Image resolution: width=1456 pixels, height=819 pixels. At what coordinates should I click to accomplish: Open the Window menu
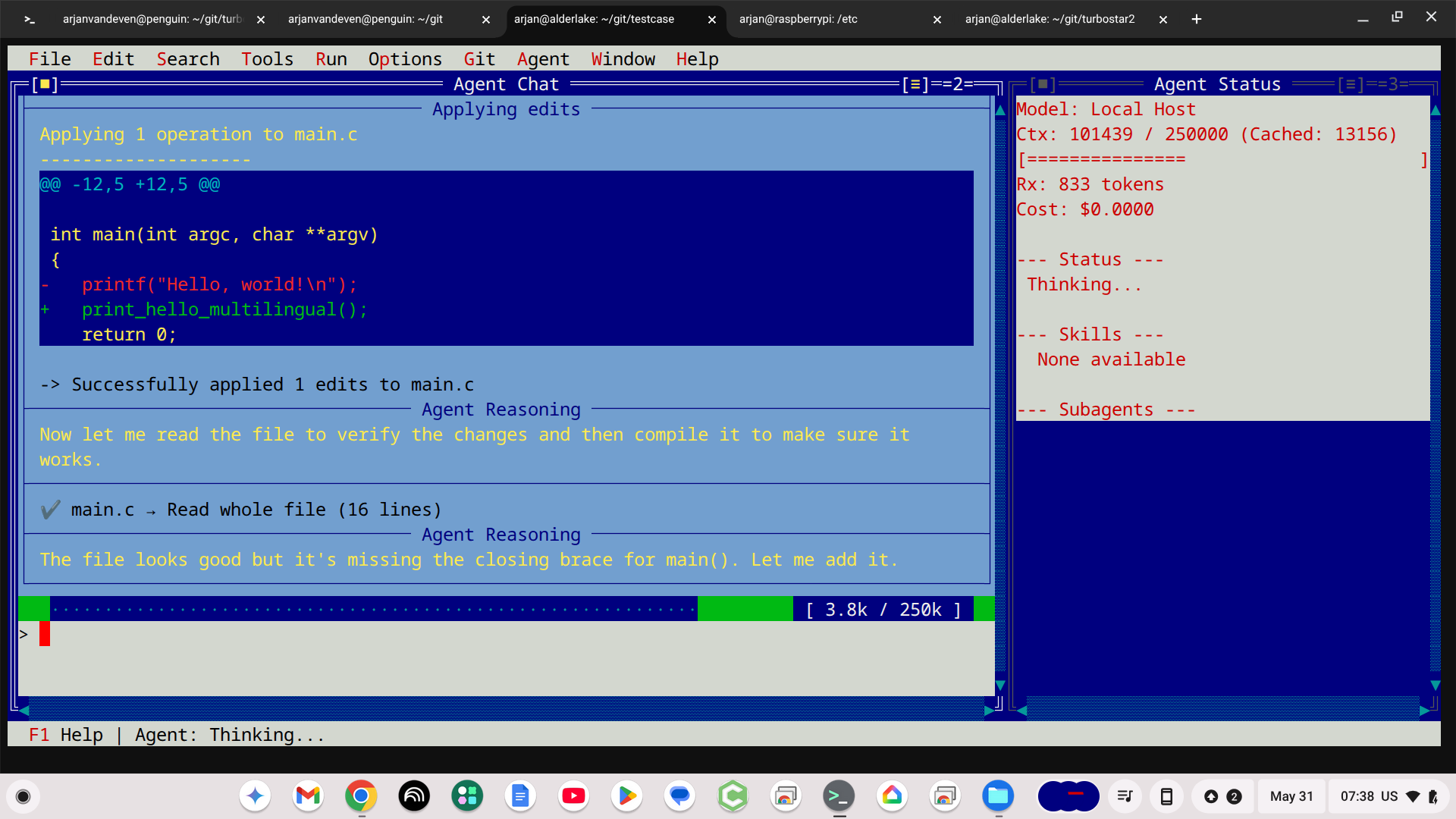pos(623,59)
